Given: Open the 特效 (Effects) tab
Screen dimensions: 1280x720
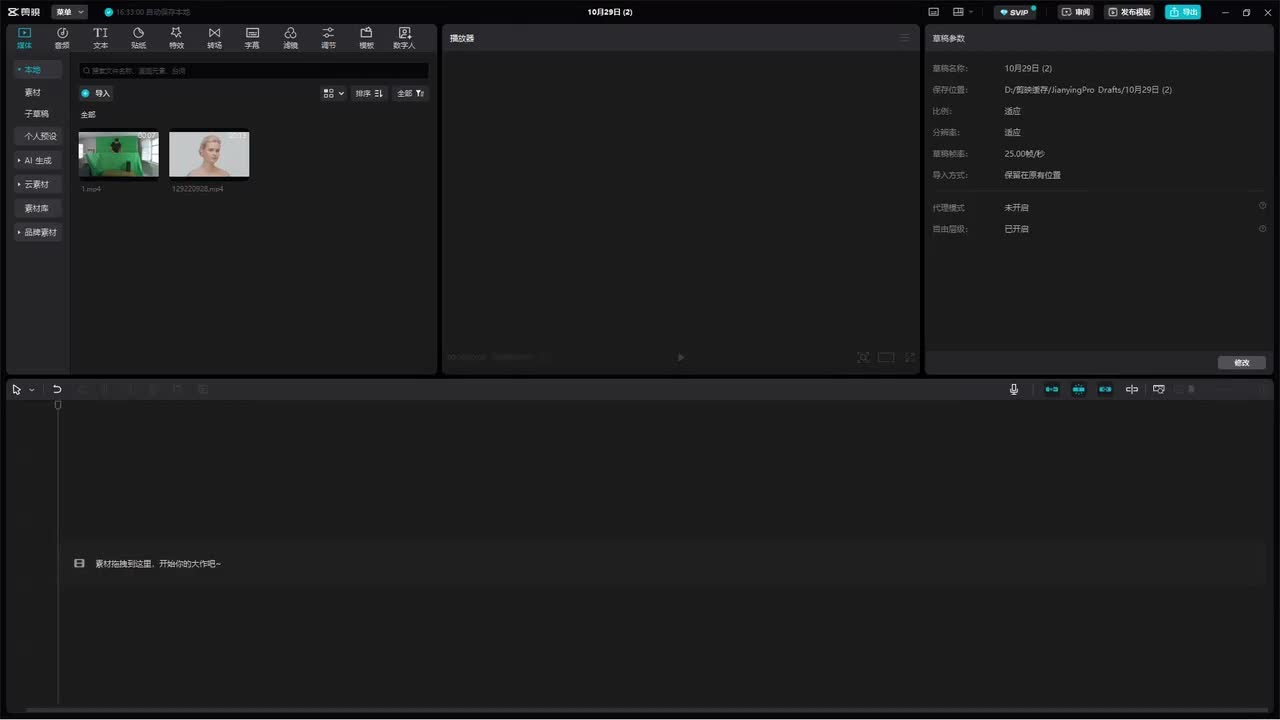Looking at the screenshot, I should (176, 38).
